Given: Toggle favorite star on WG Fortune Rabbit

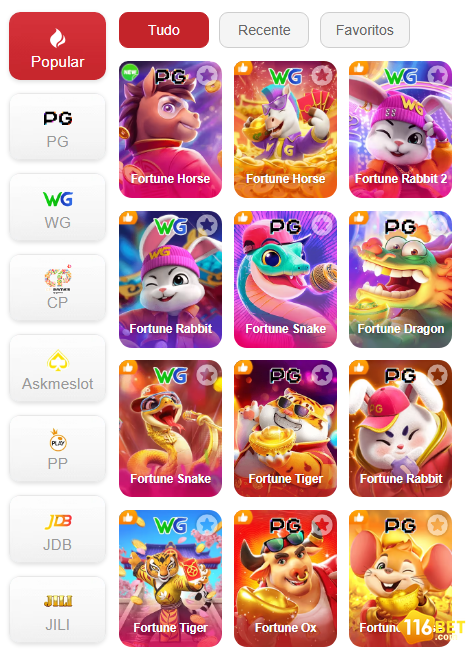Looking at the screenshot, I should pos(207,225).
